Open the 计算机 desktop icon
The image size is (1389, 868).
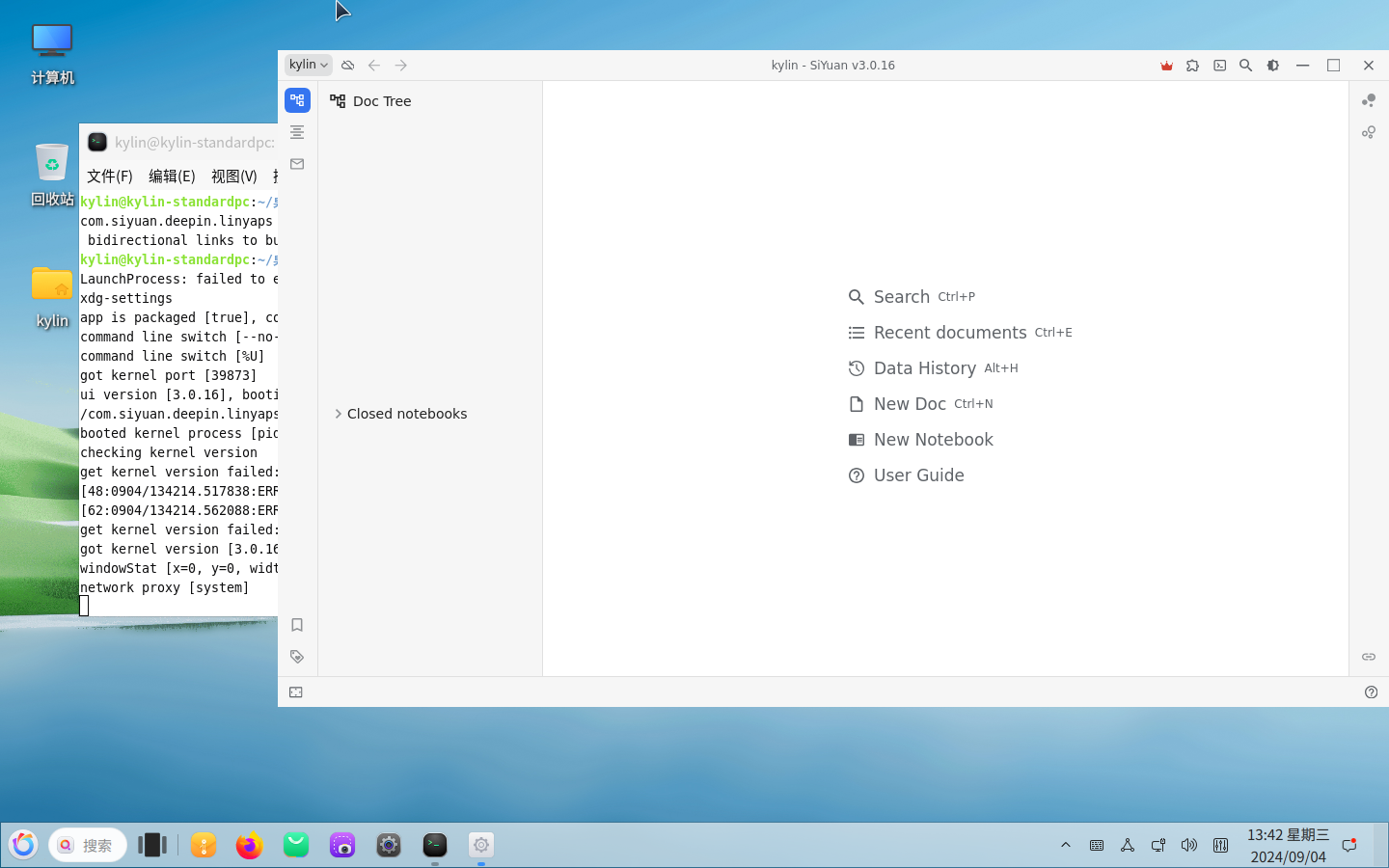52,55
